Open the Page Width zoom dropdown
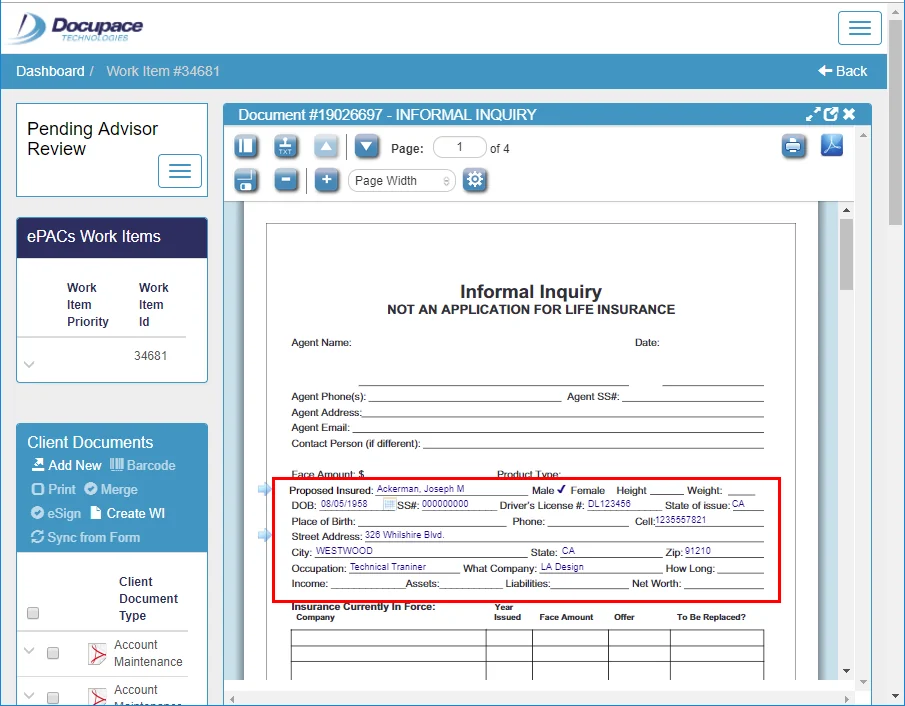 pyautogui.click(x=401, y=180)
